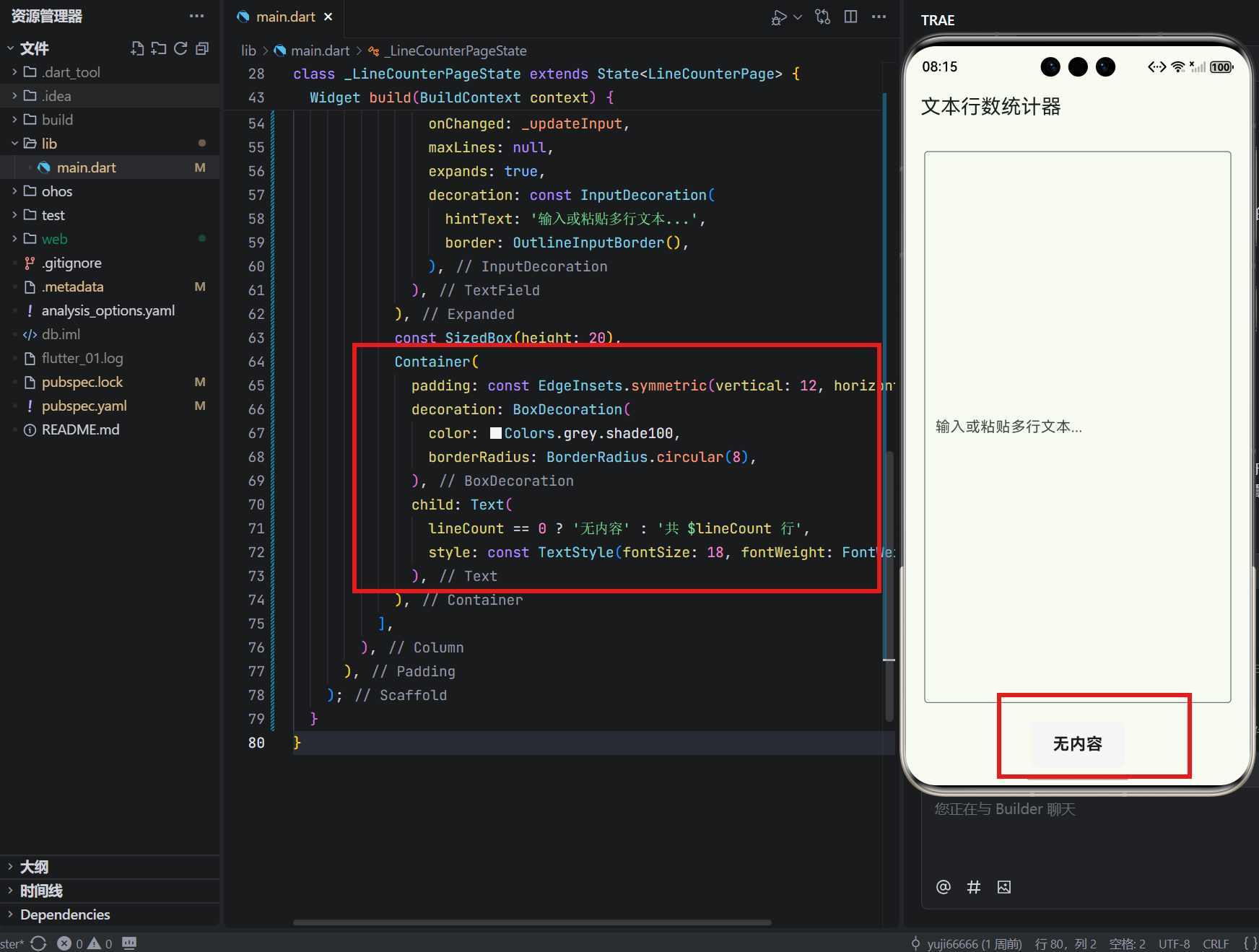The image size is (1259, 952).
Task: Click language mode braces icon
Action: [1250, 943]
